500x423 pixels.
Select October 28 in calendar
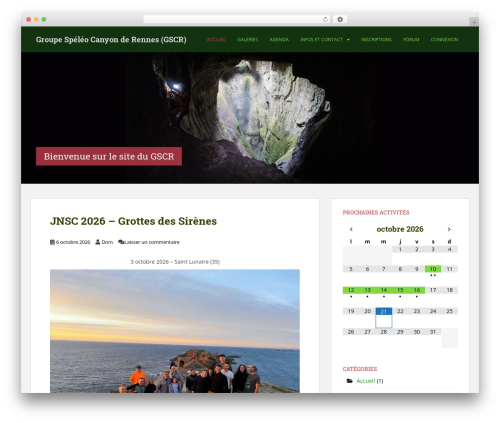click(384, 332)
